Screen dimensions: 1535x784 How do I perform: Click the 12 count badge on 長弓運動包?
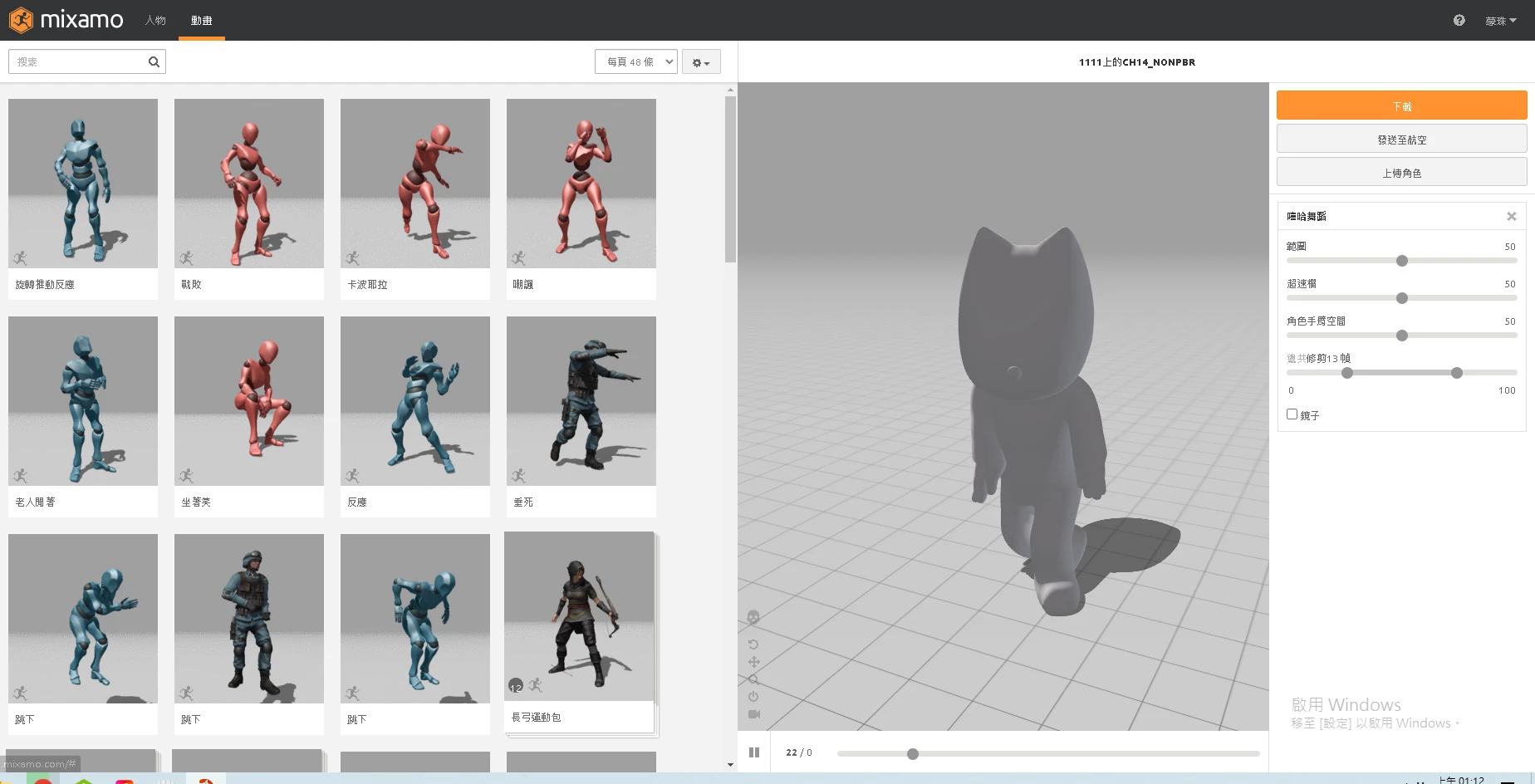pos(516,687)
